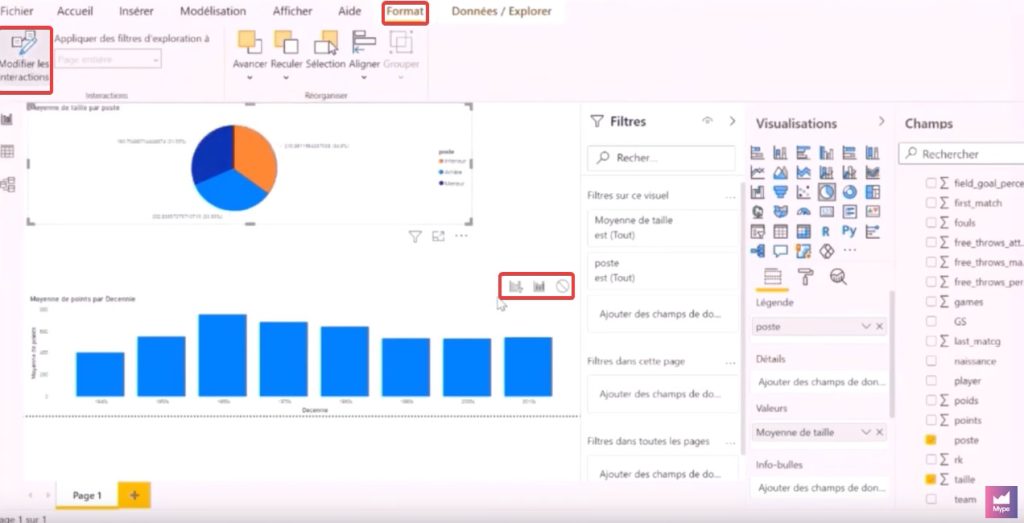This screenshot has height=523, width=1024.
Task: Open the Insérer ribbon tab
Action: pyautogui.click(x=136, y=11)
